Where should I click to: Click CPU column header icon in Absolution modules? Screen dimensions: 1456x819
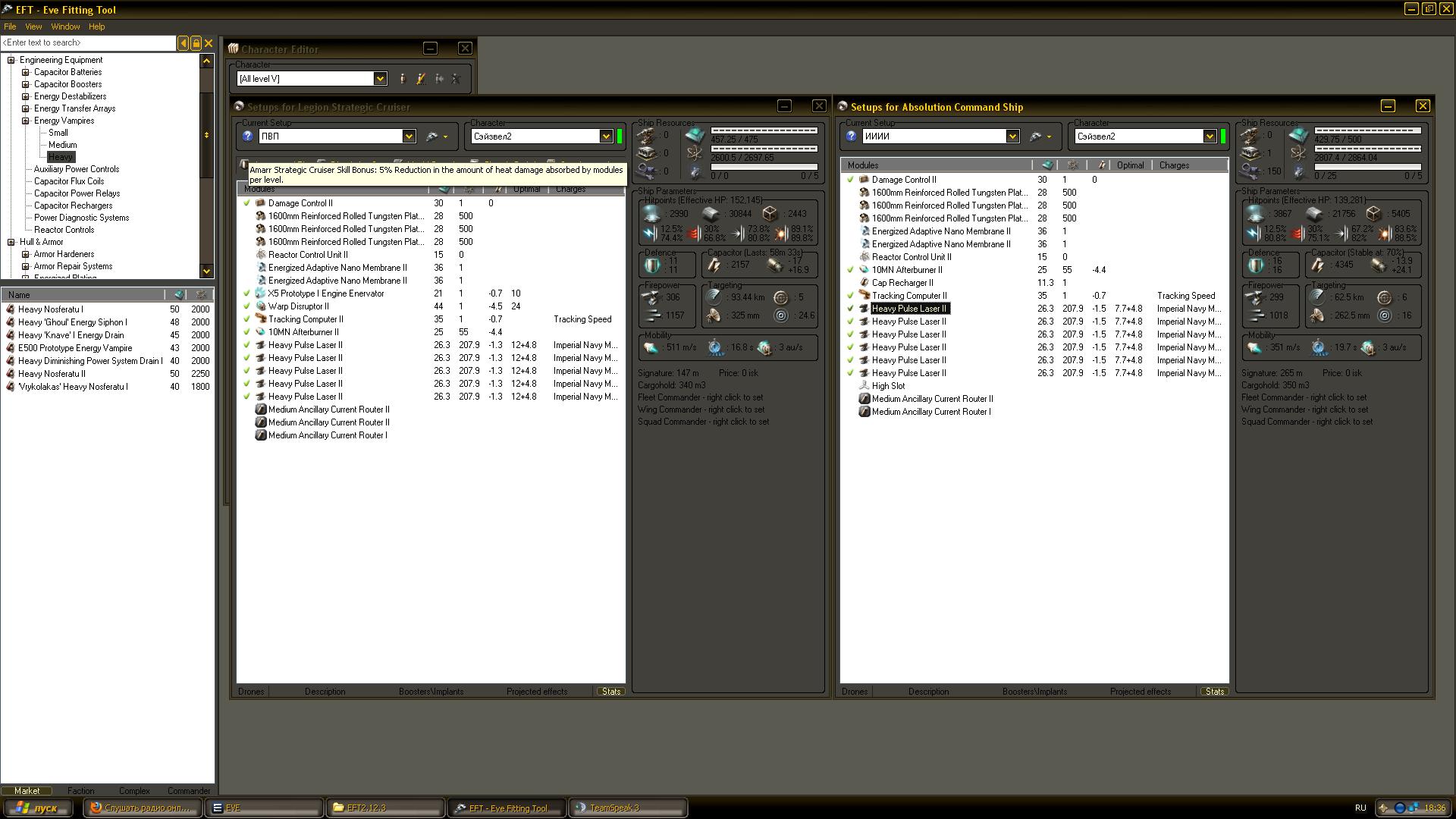click(x=1047, y=165)
